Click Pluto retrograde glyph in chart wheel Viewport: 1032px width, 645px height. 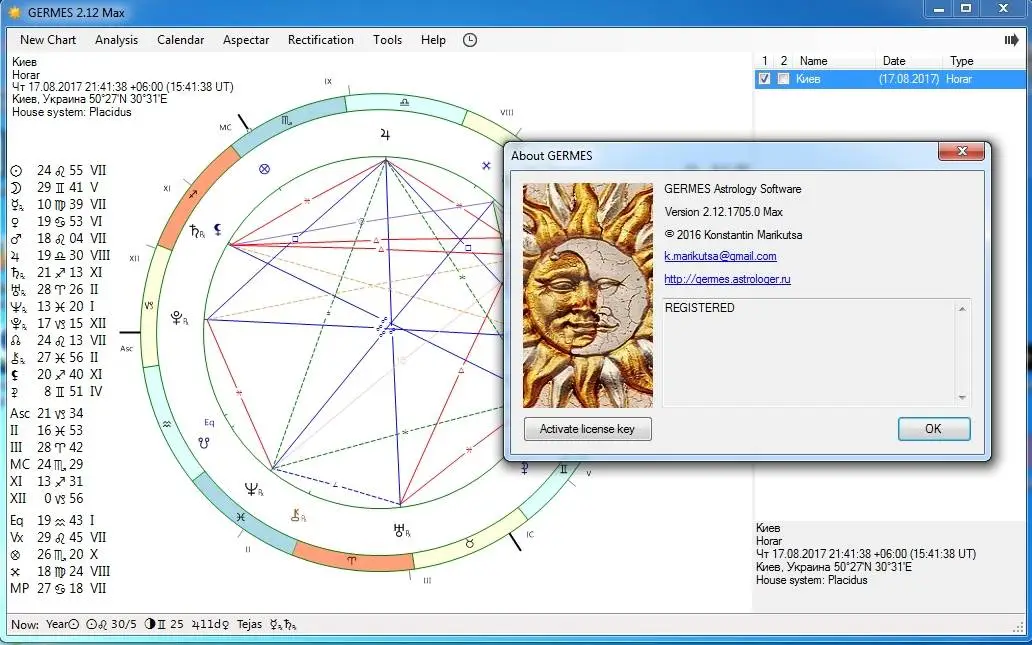coord(180,319)
